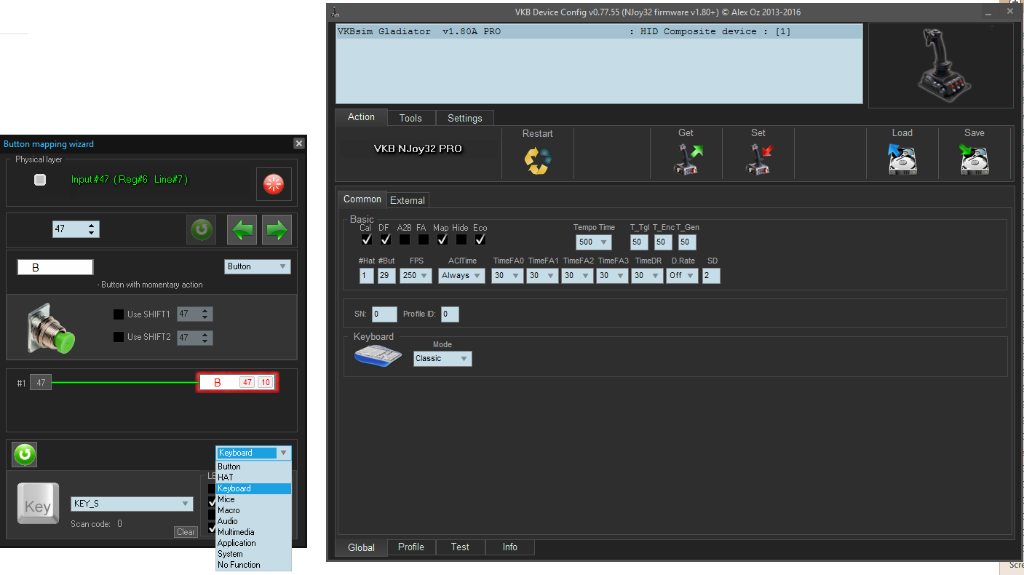The image size is (1024, 575).
Task: Open the KEY_S key selection dropdown
Action: tap(131, 504)
